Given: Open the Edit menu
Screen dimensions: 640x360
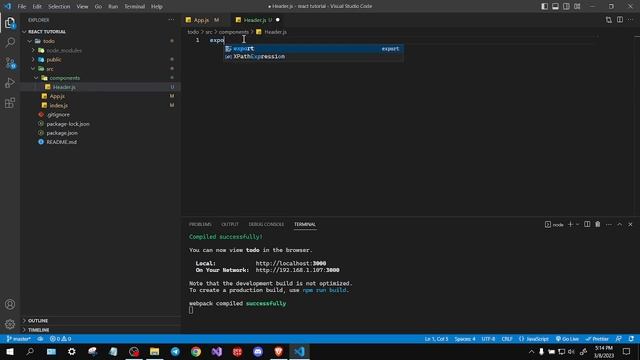Looking at the screenshot, I should (x=37, y=7).
